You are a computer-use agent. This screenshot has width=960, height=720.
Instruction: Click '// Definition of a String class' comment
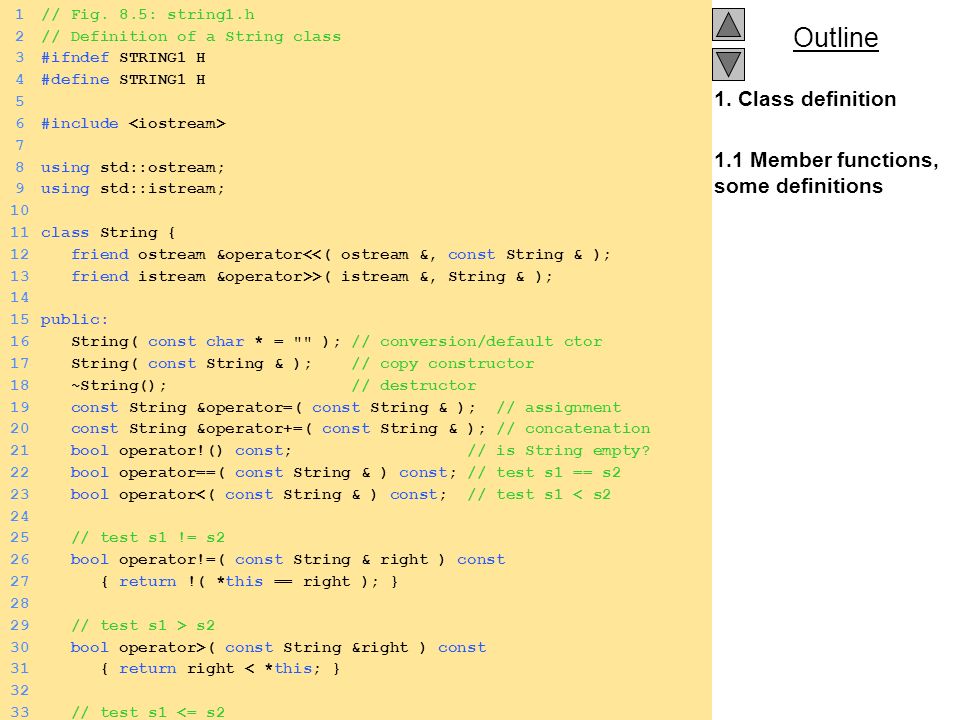190,36
